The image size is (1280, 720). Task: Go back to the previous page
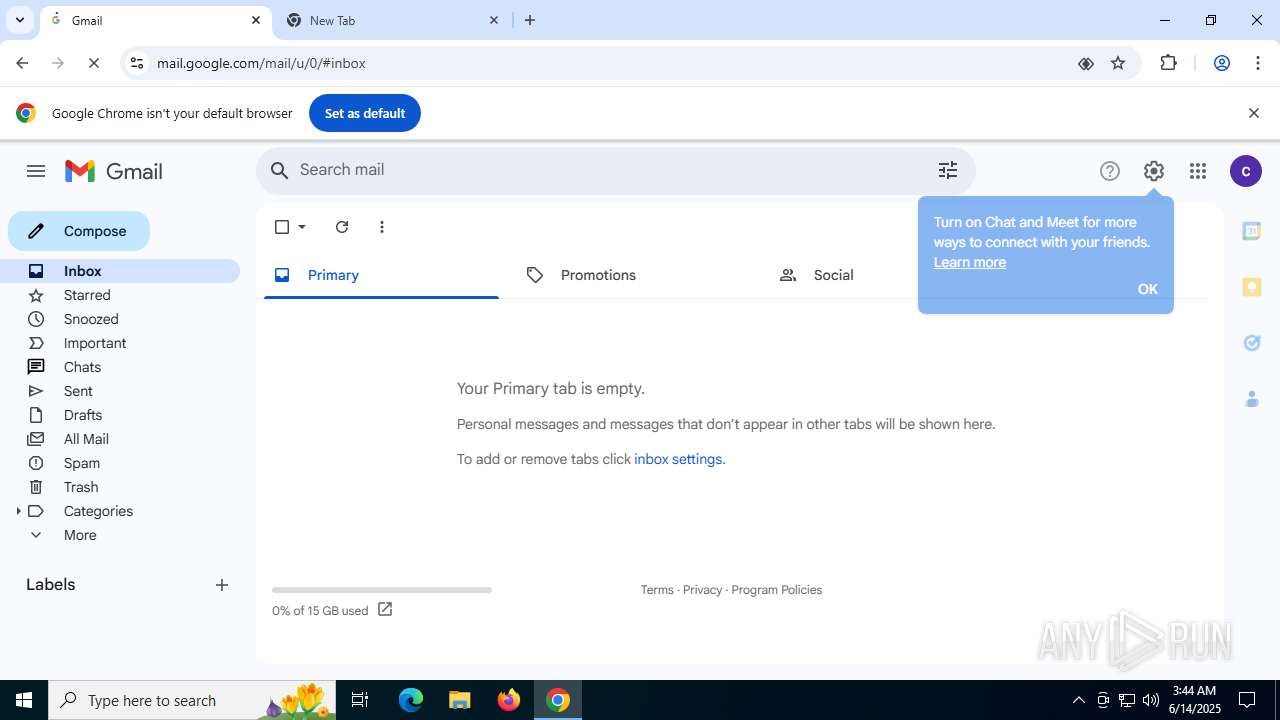[22, 63]
